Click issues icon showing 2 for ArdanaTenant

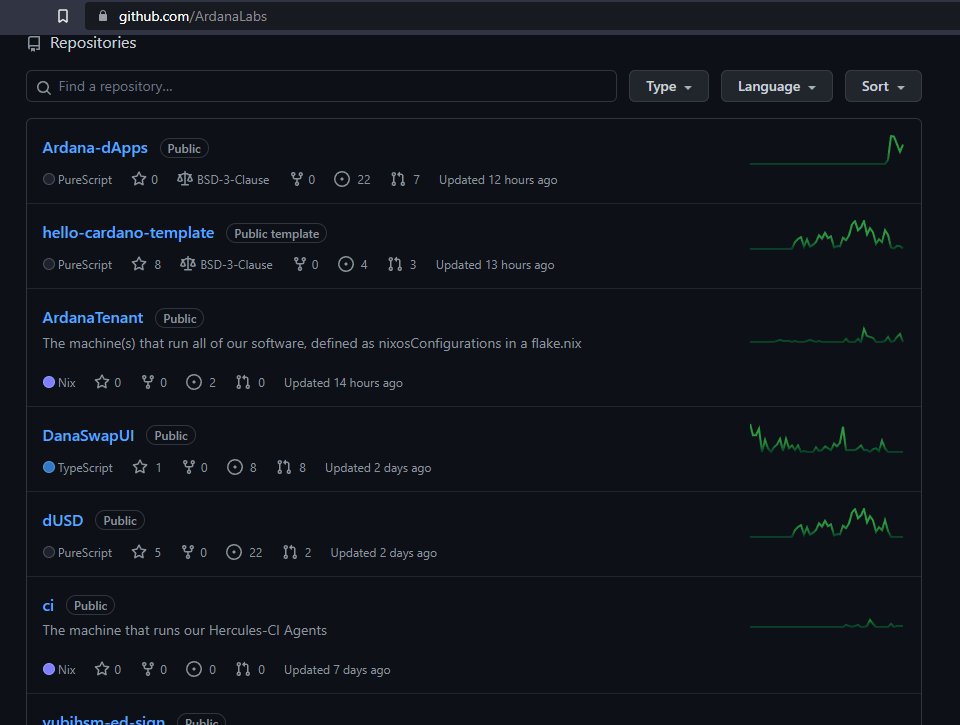pyautogui.click(x=193, y=382)
